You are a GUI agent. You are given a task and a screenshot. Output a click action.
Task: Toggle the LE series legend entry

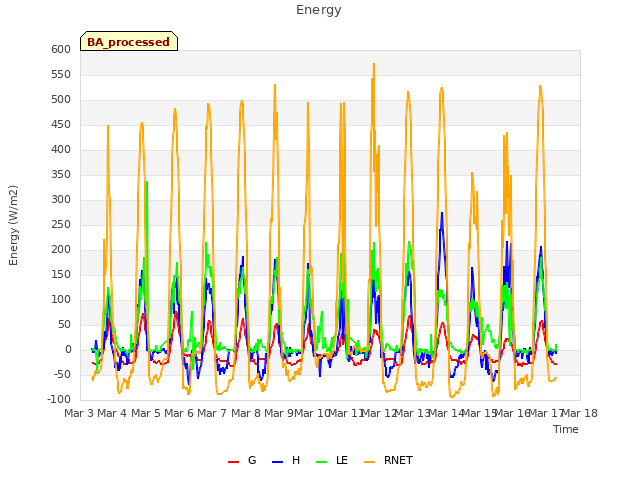pyautogui.click(x=332, y=460)
